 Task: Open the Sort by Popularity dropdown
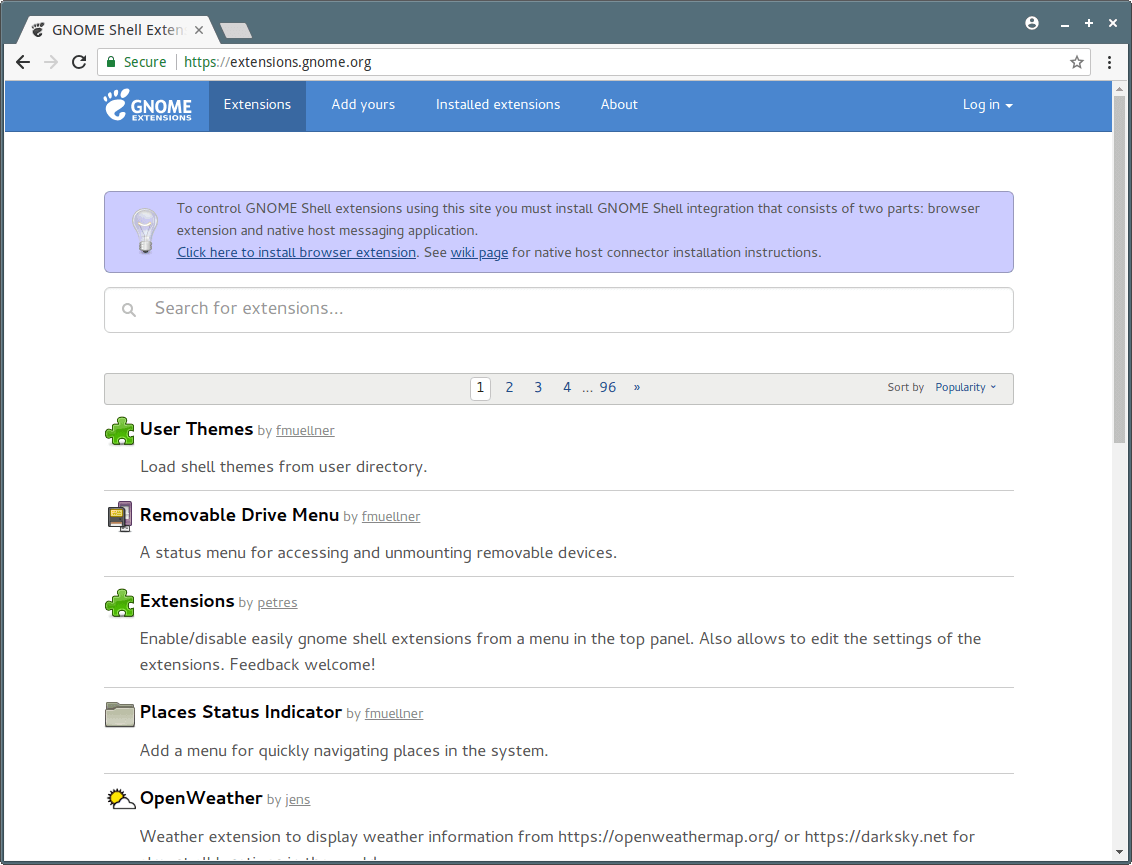tap(965, 388)
